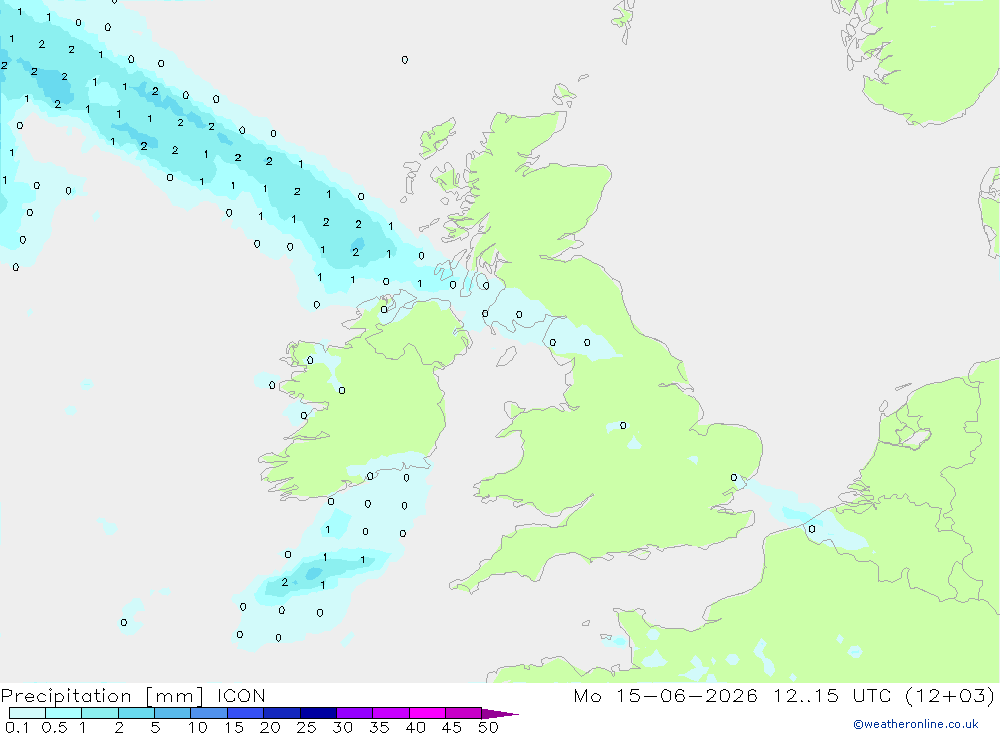This screenshot has width=1000, height=733.
Task: Select the 0.5–1 mm legend color swatch
Action: pos(63,713)
